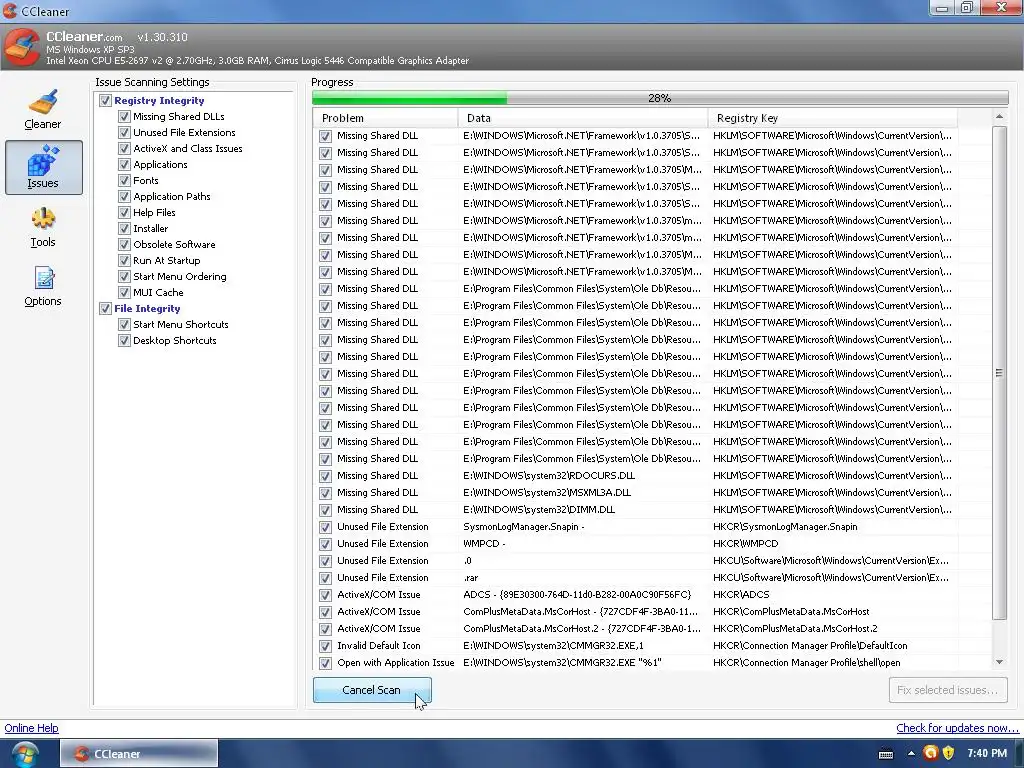The width and height of the screenshot is (1024, 768).
Task: Select the ".0" unused extension data cell
Action: (467, 560)
